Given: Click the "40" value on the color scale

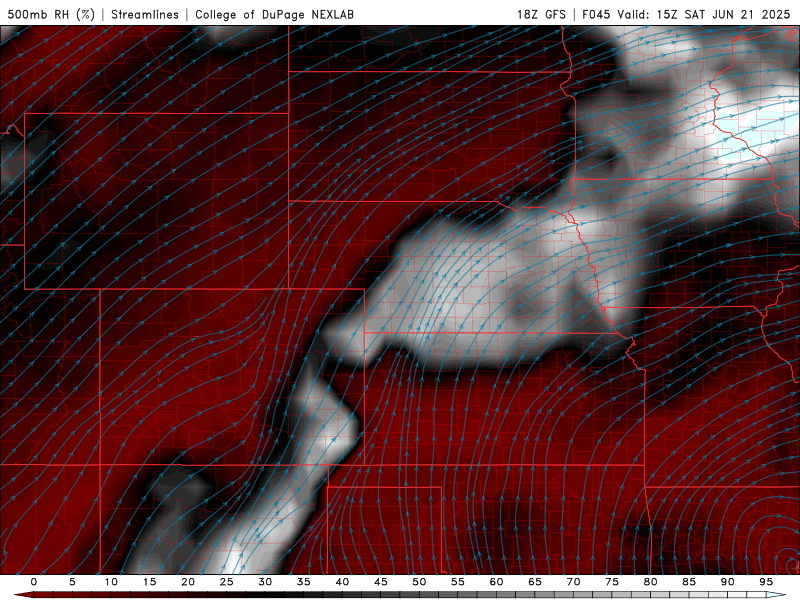Looking at the screenshot, I should pos(342,582).
